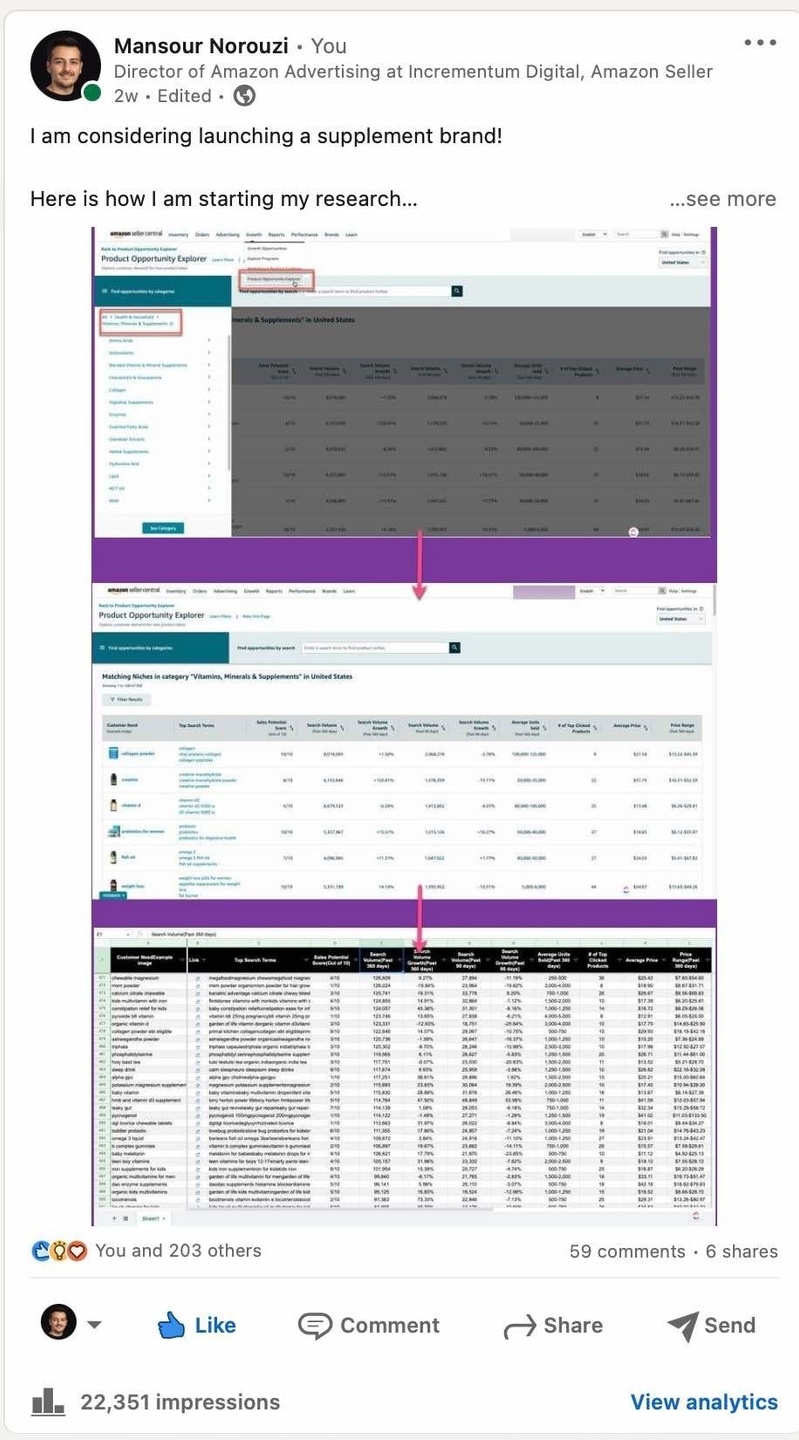The width and height of the screenshot is (799, 1440).
Task: Click the small commenter avatar
Action: point(58,1322)
